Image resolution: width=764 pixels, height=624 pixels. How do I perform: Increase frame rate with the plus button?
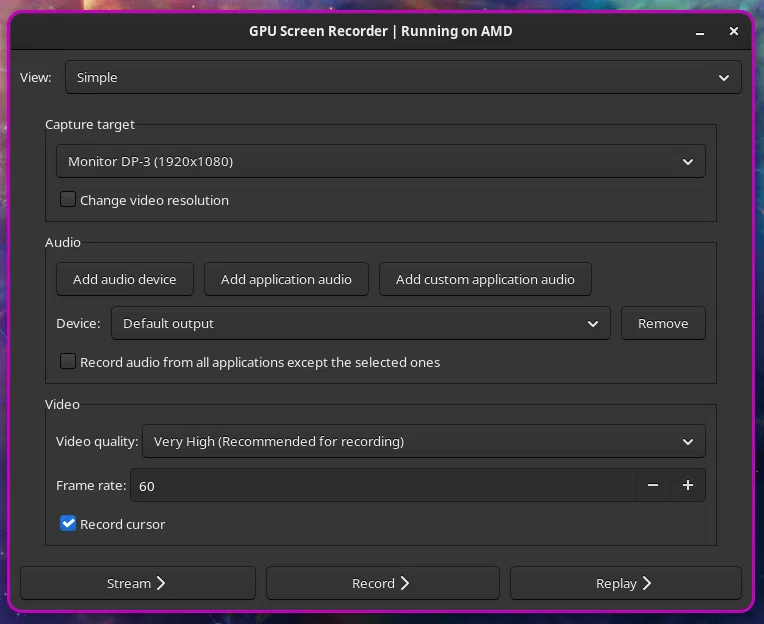click(688, 486)
